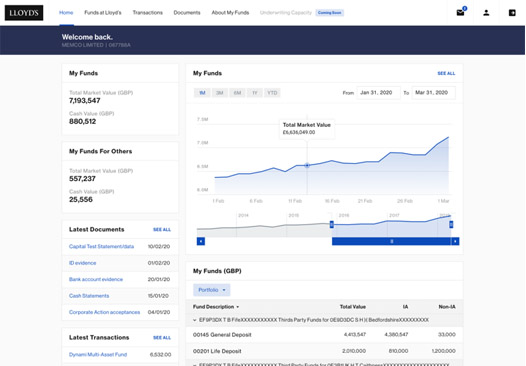Open the Transactions menu item
Viewport: 526px width, 366px height.
(x=148, y=13)
